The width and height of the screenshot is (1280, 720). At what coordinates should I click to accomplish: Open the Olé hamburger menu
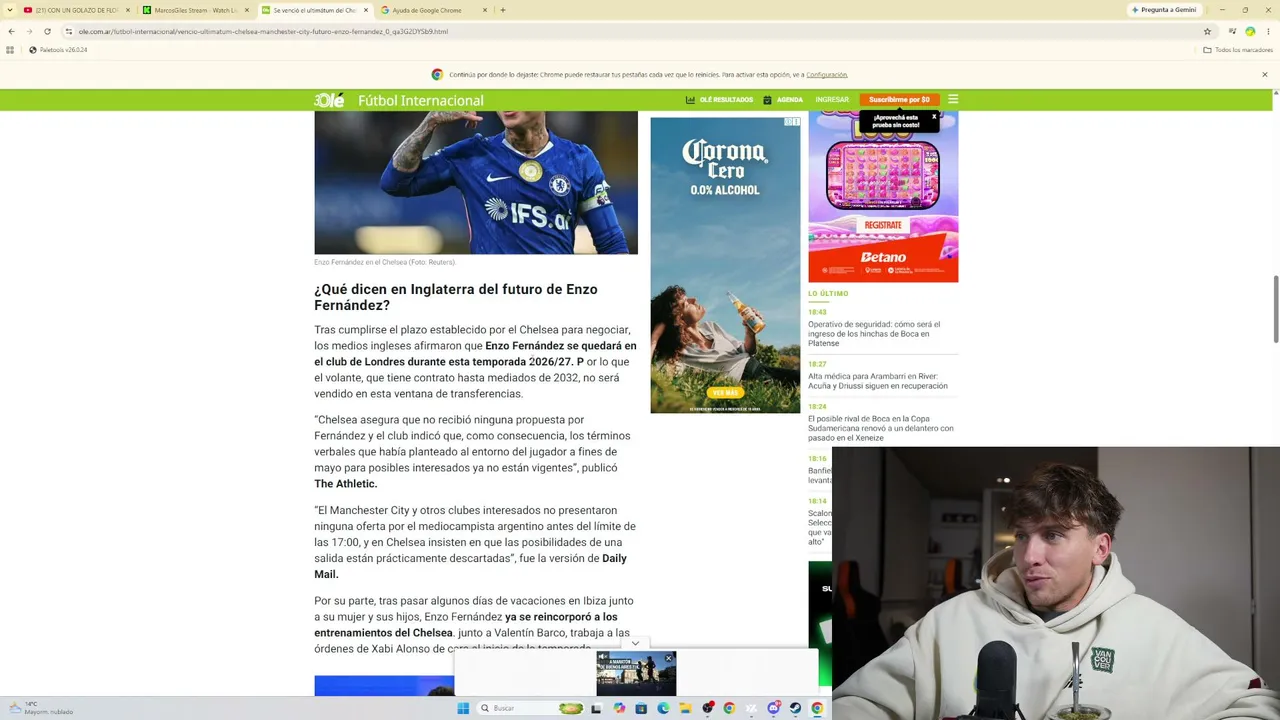click(x=953, y=99)
